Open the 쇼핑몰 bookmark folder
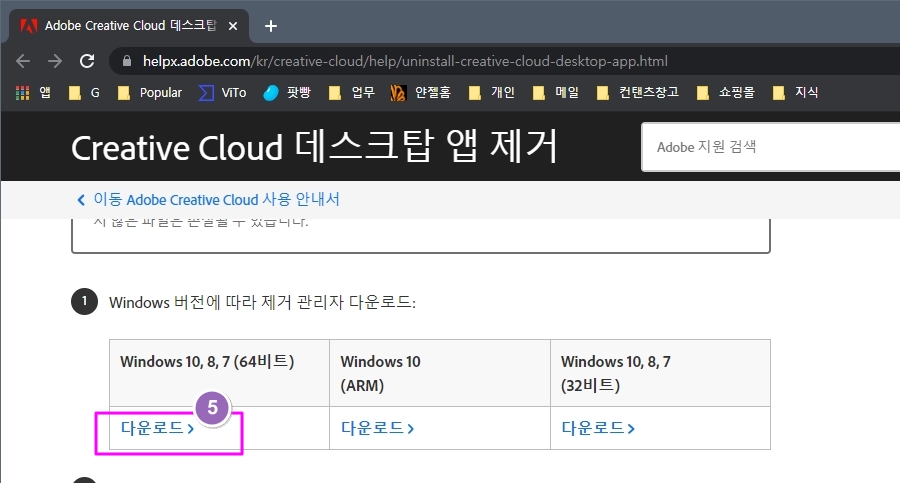This screenshot has height=483, width=900. coord(726,92)
